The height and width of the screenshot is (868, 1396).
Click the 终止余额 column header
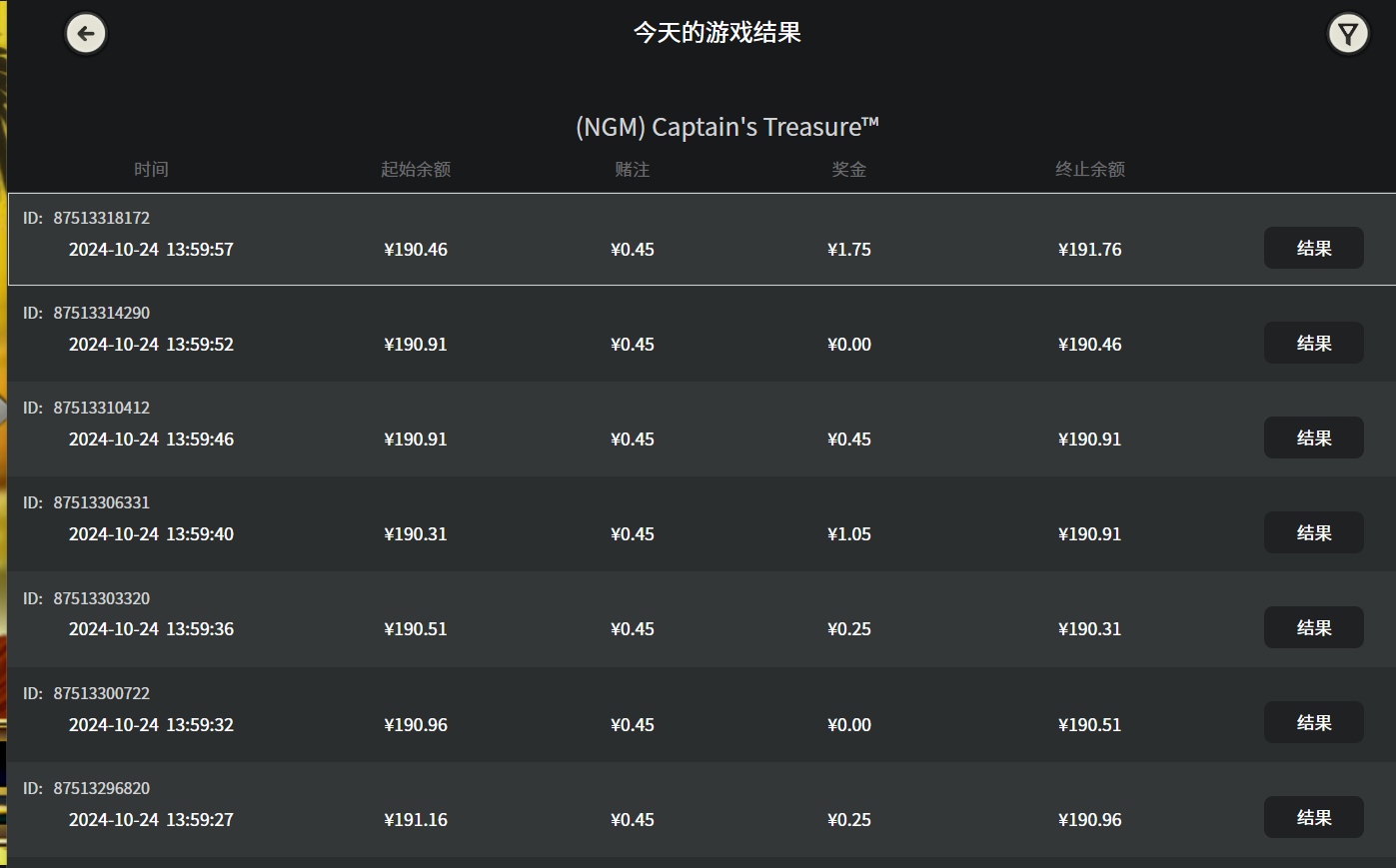point(1089,170)
